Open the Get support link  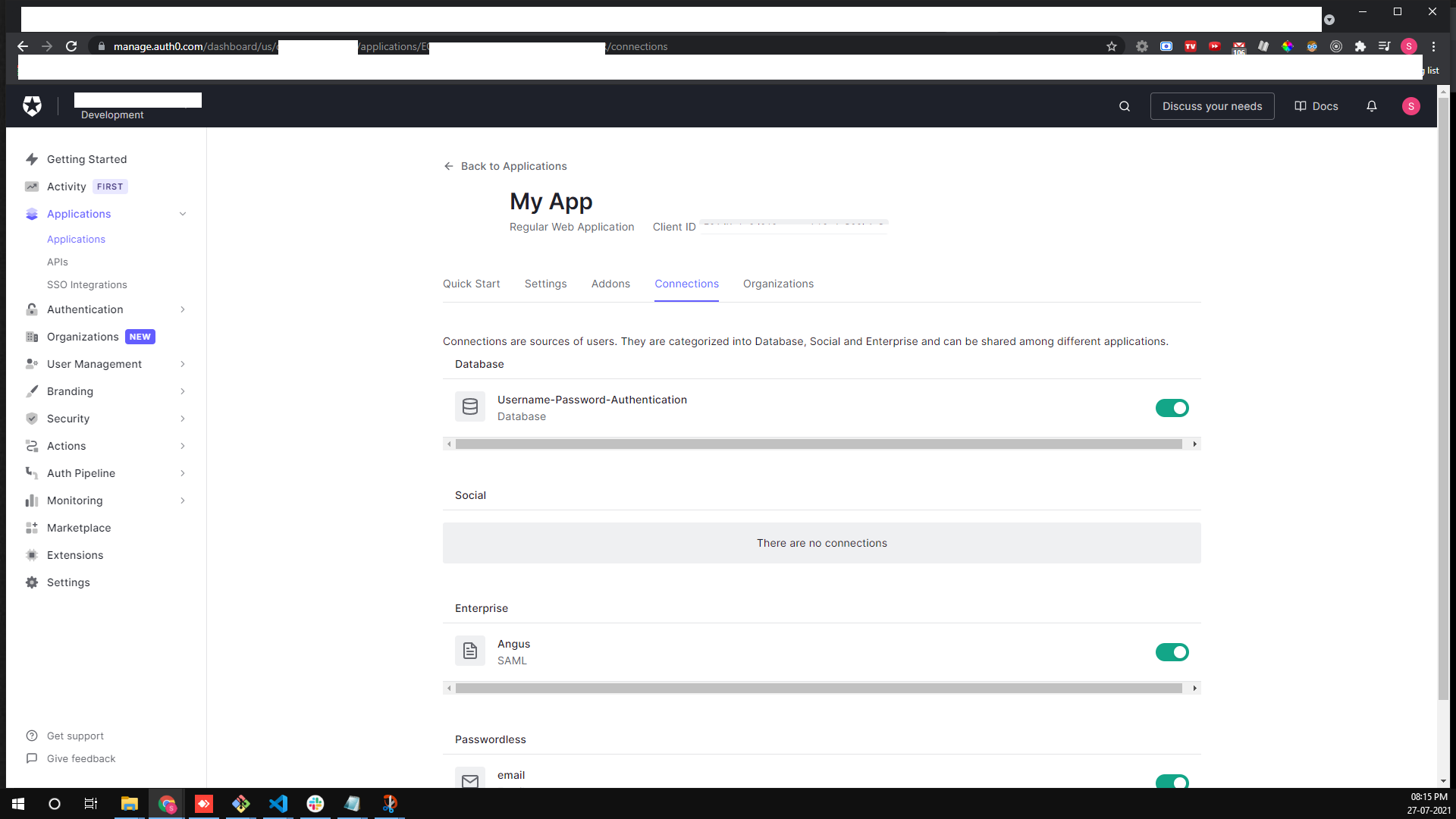75,736
